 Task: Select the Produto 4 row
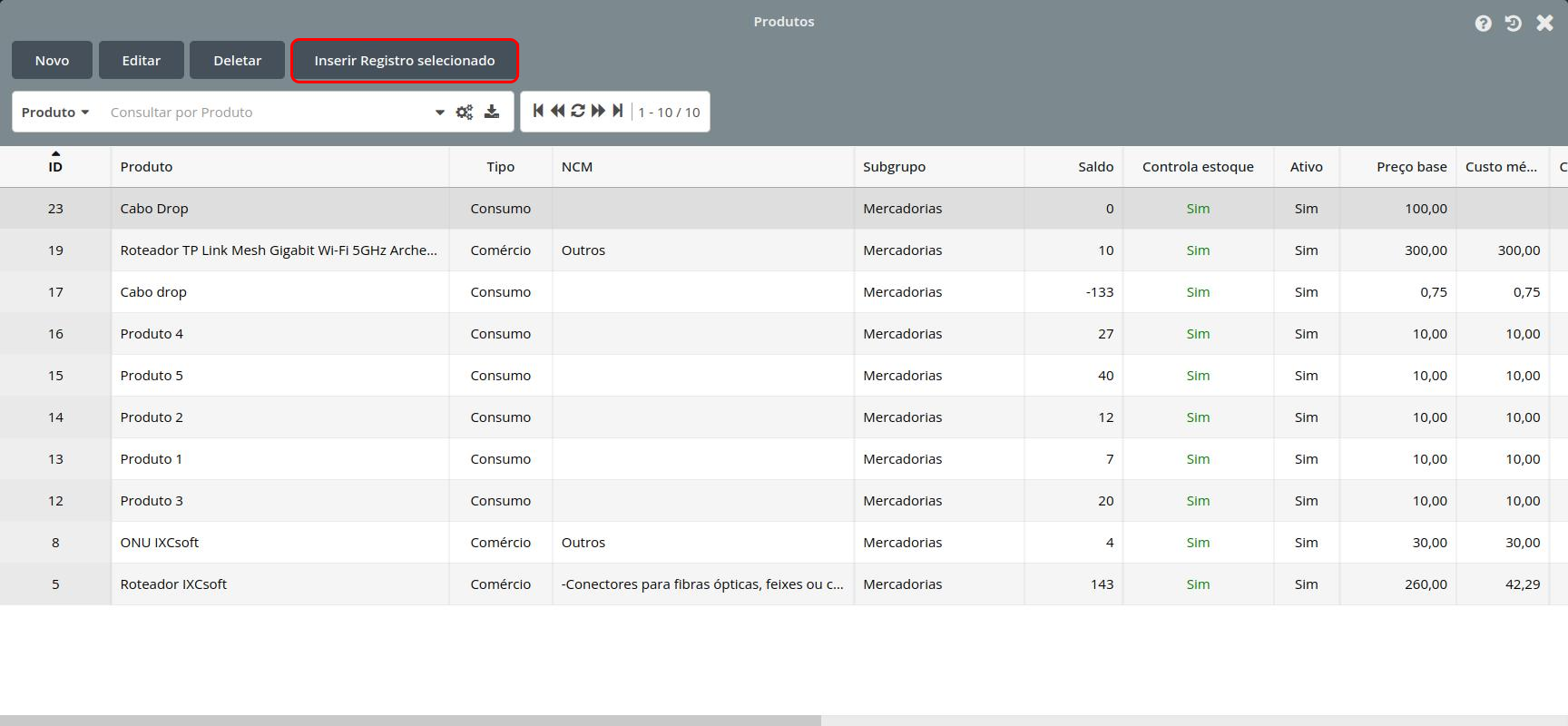click(784, 334)
